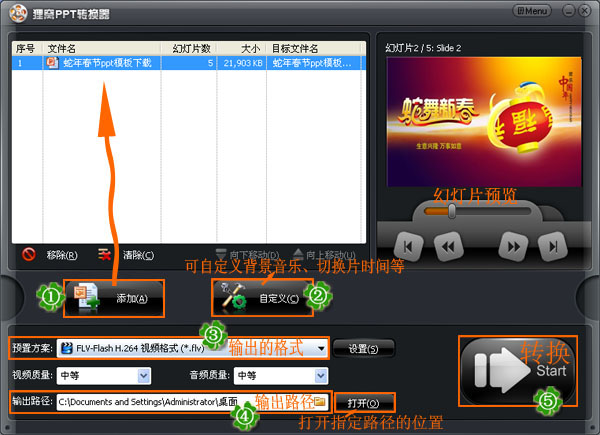Click the red prohibition remove icon
This screenshot has width=600, height=435.
(x=29, y=254)
